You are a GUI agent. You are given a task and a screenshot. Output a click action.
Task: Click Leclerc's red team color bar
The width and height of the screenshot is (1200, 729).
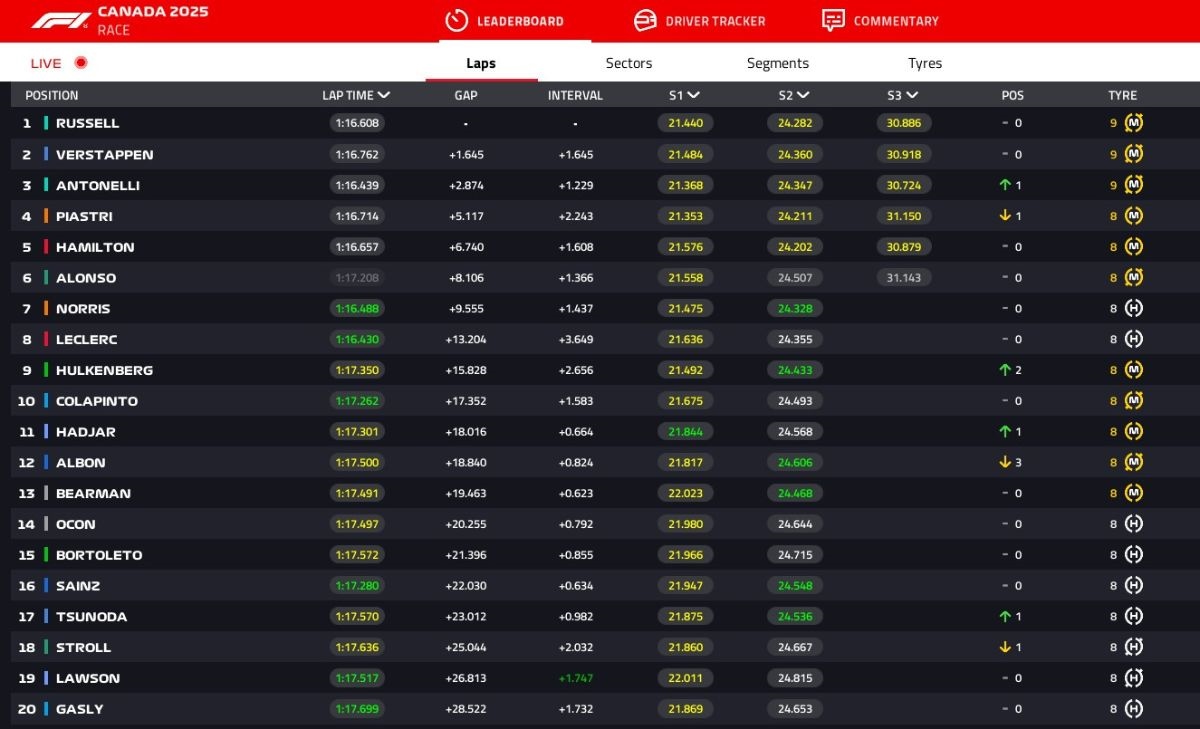46,339
